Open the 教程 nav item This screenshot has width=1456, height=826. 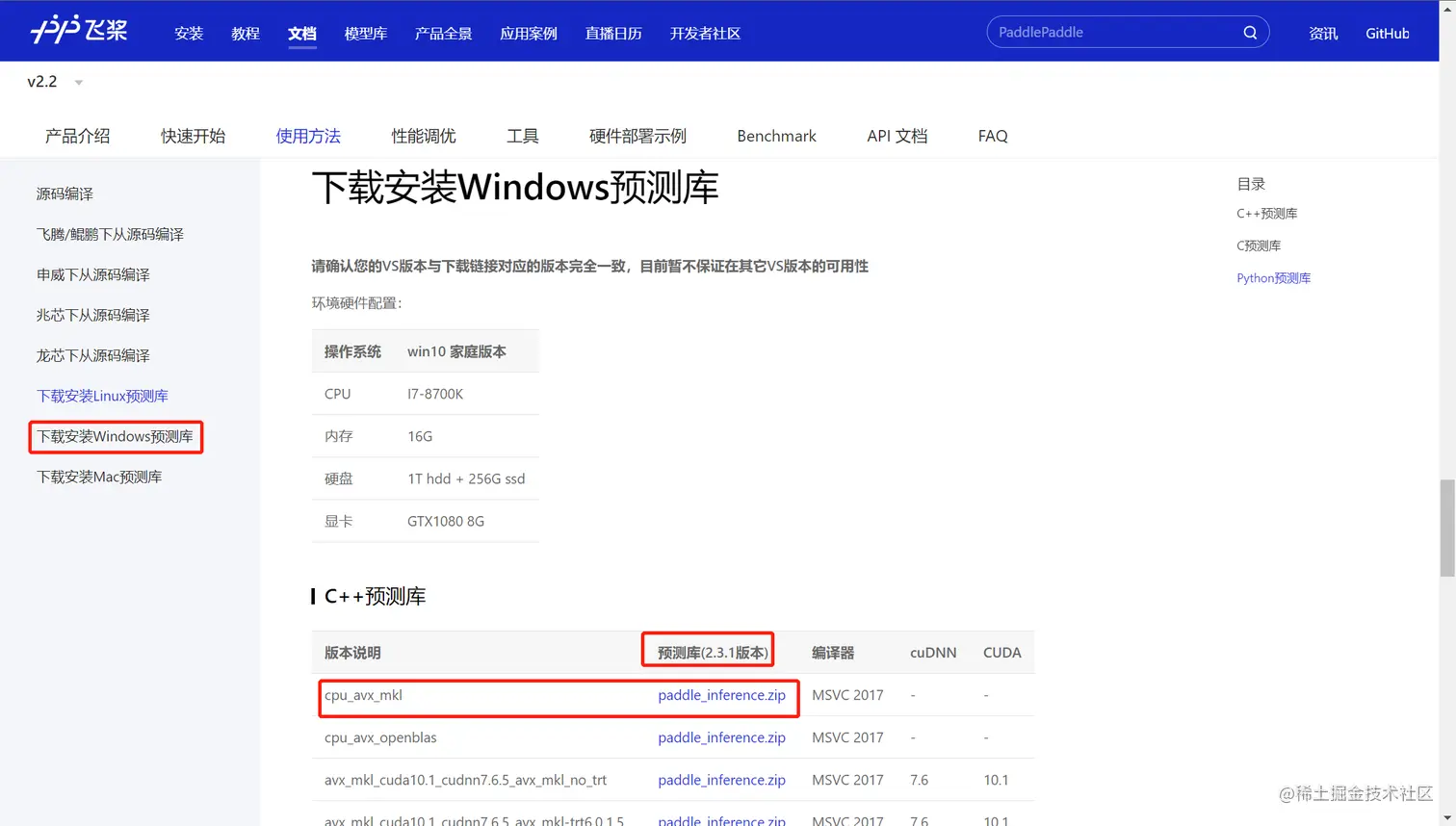tap(246, 34)
